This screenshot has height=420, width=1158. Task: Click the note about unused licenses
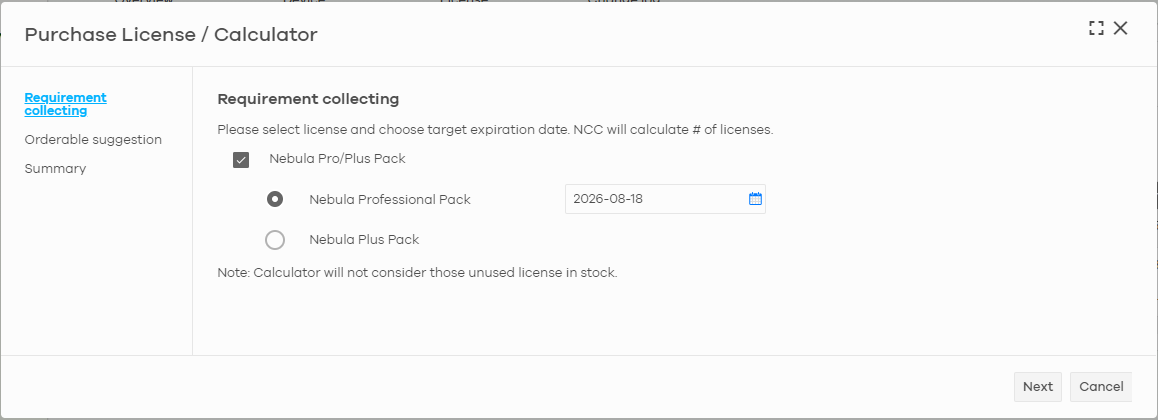[x=417, y=272]
